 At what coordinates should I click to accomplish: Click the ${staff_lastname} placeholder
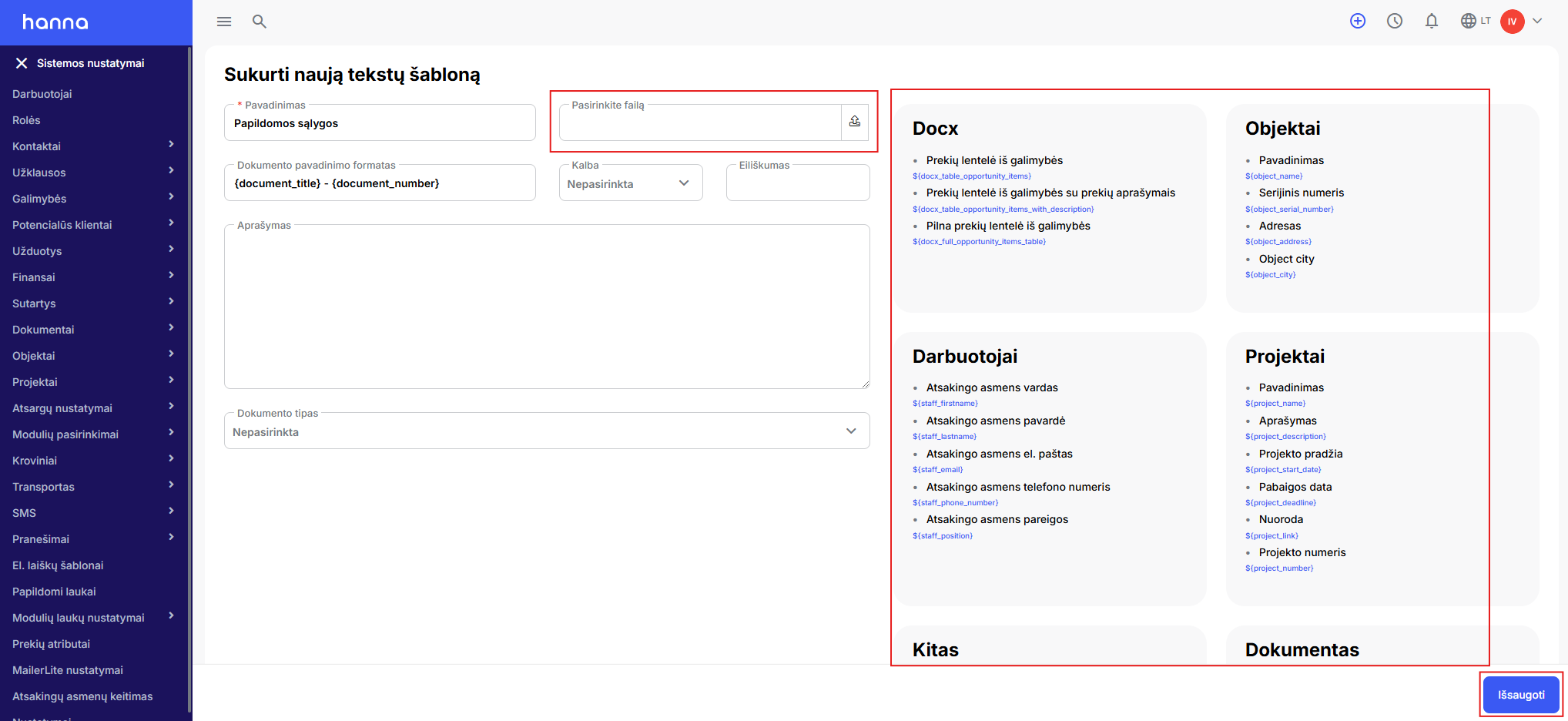[x=945, y=437]
